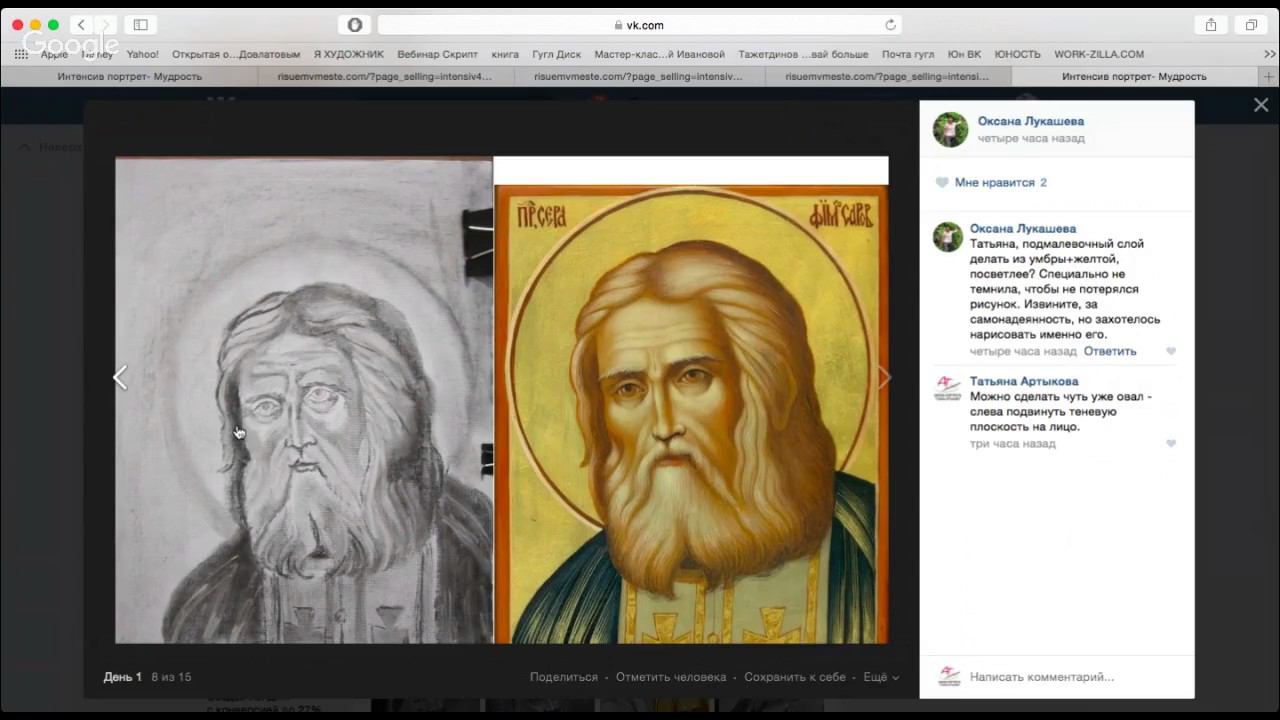
Task: Click Safari's forward navigation arrow
Action: [105, 25]
